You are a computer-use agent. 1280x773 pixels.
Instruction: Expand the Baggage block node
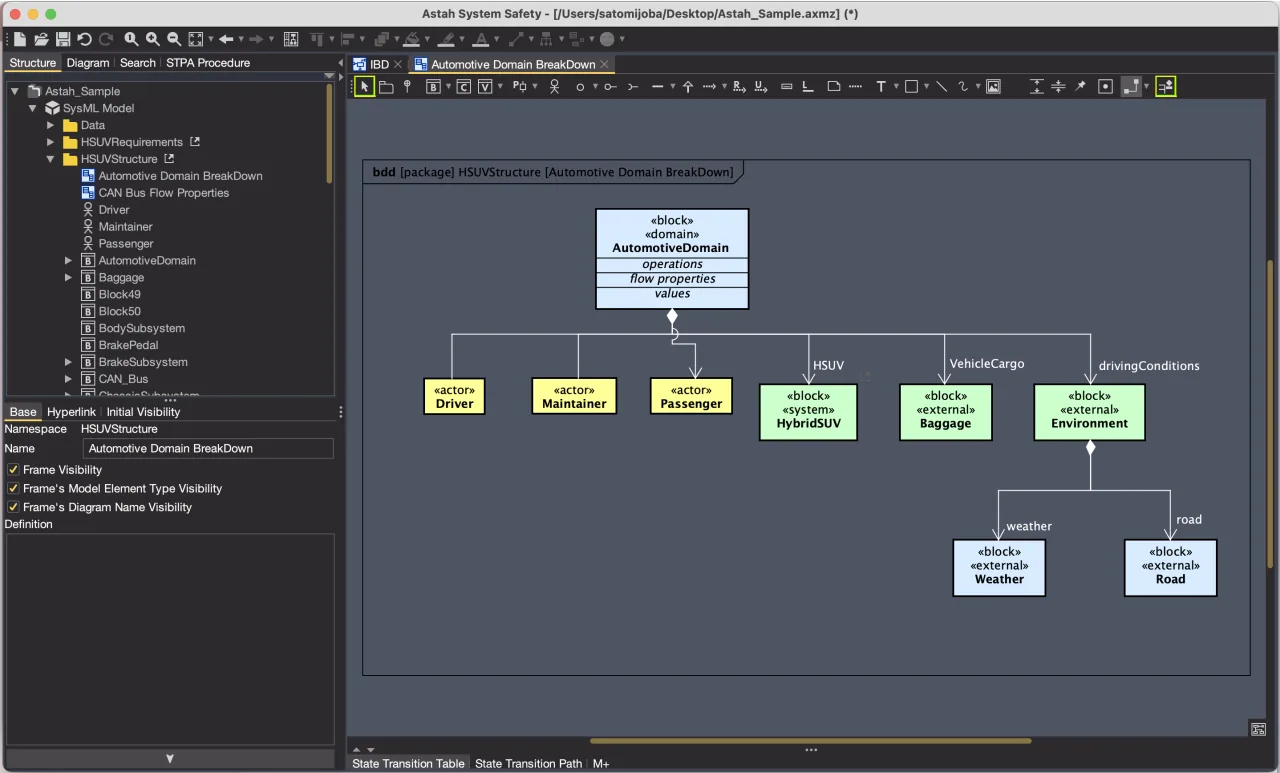coord(69,277)
